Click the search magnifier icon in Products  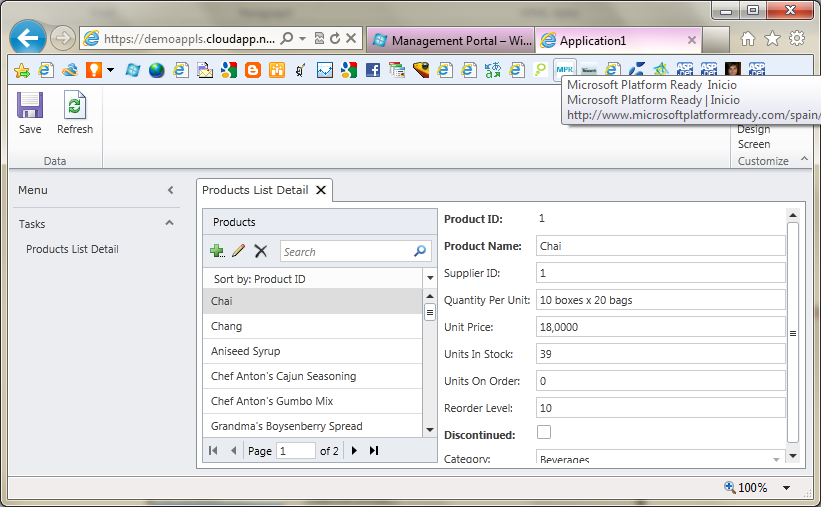click(x=420, y=252)
